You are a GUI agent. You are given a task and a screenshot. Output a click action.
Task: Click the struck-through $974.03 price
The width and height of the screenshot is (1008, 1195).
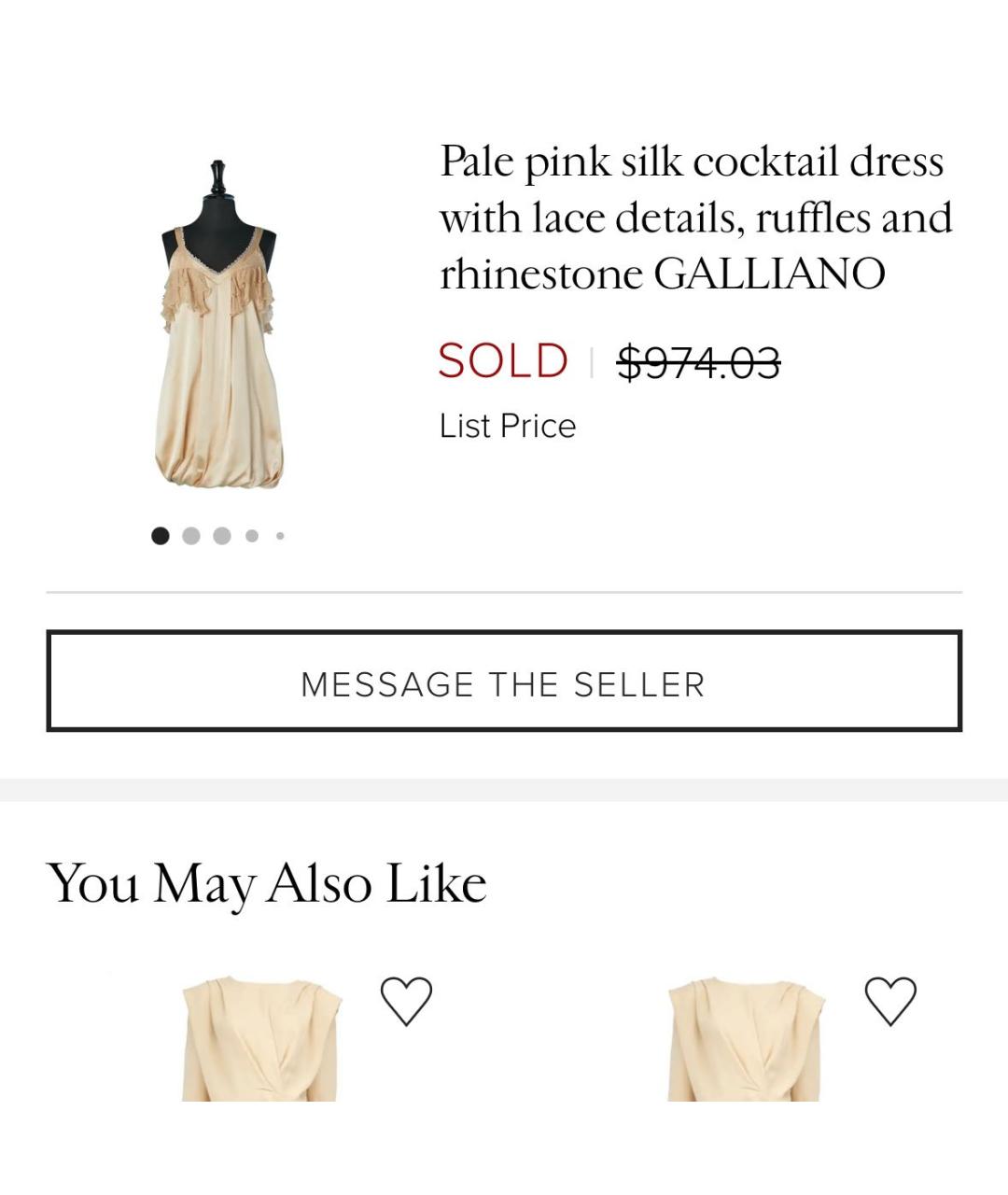point(698,362)
